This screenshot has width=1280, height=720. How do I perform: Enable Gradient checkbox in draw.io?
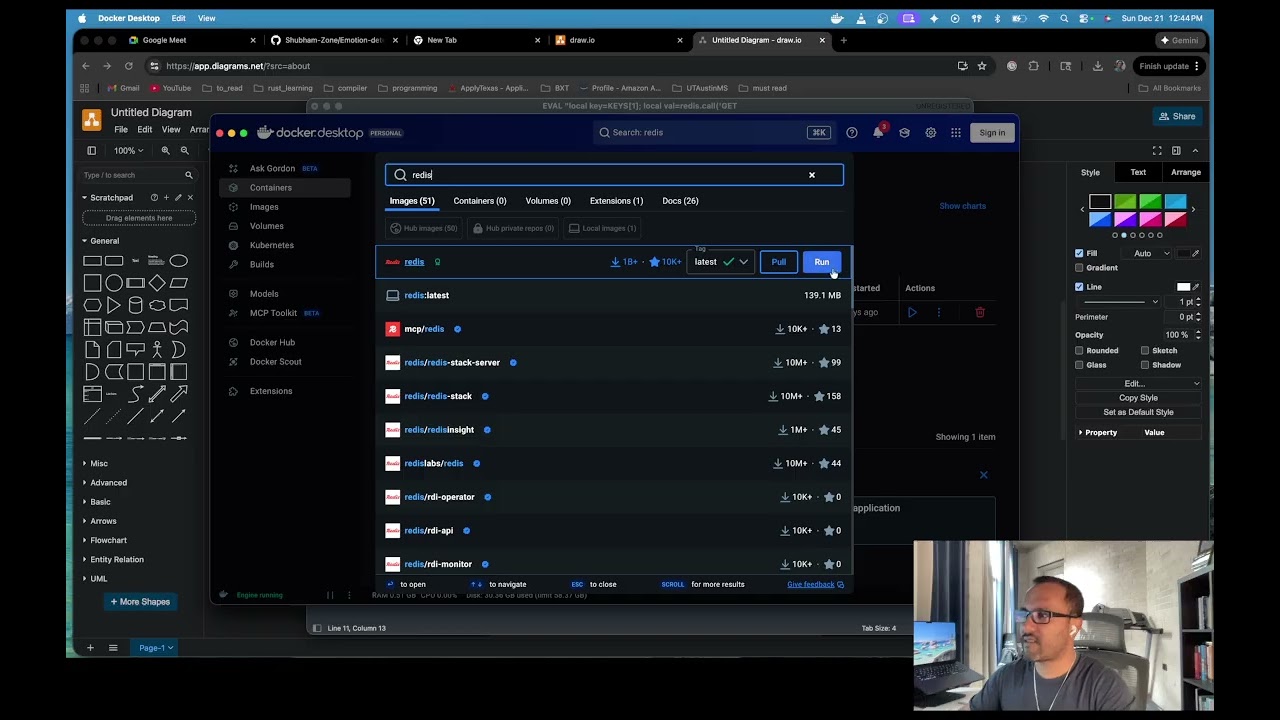point(1079,268)
